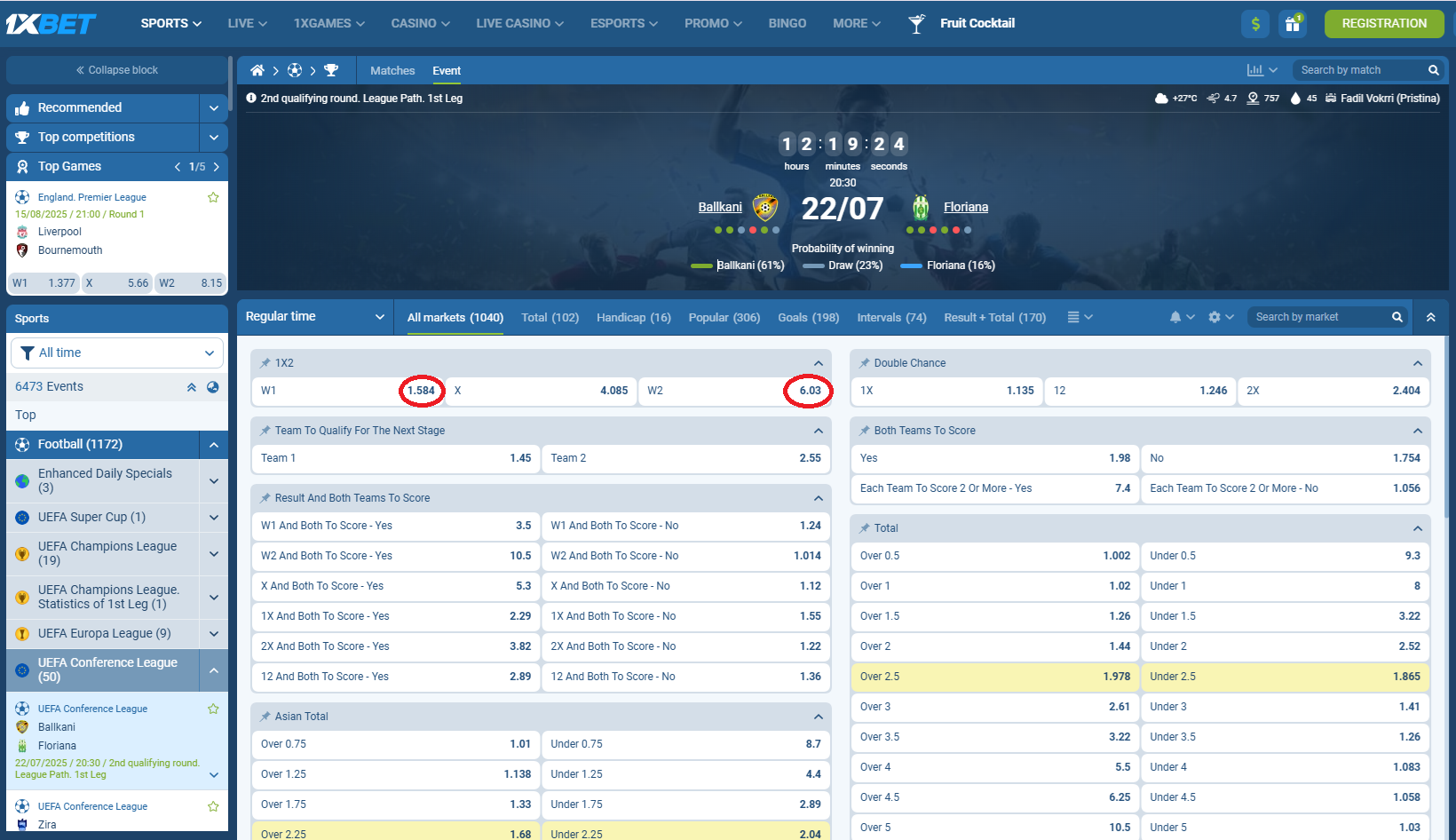Collapse the Football (1172) section
Screen dimensions: 1456x840
[214, 445]
